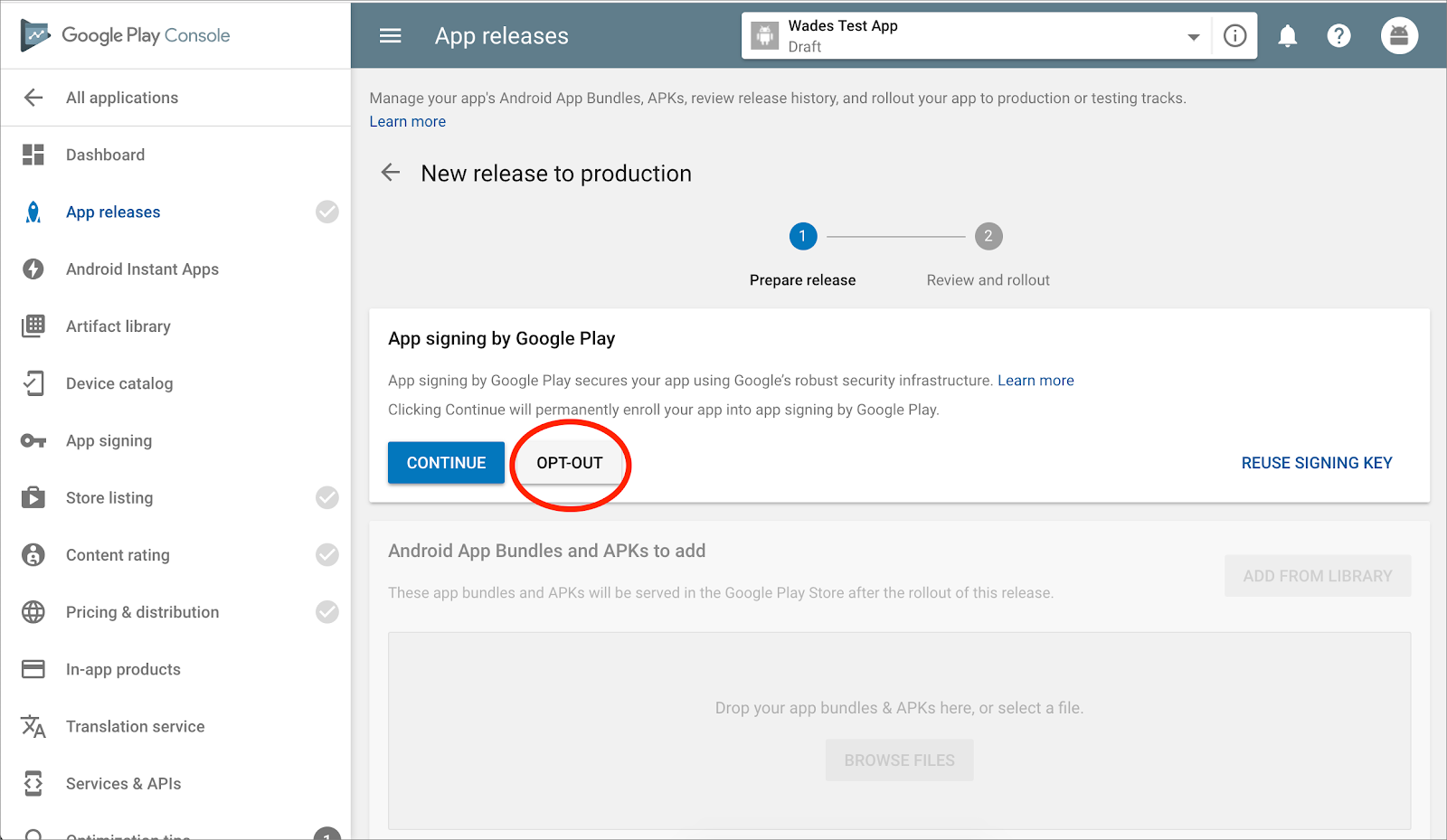Screen dimensions: 1447x840
Task: Open All applications in the sidebar
Action: pyautogui.click(x=122, y=98)
